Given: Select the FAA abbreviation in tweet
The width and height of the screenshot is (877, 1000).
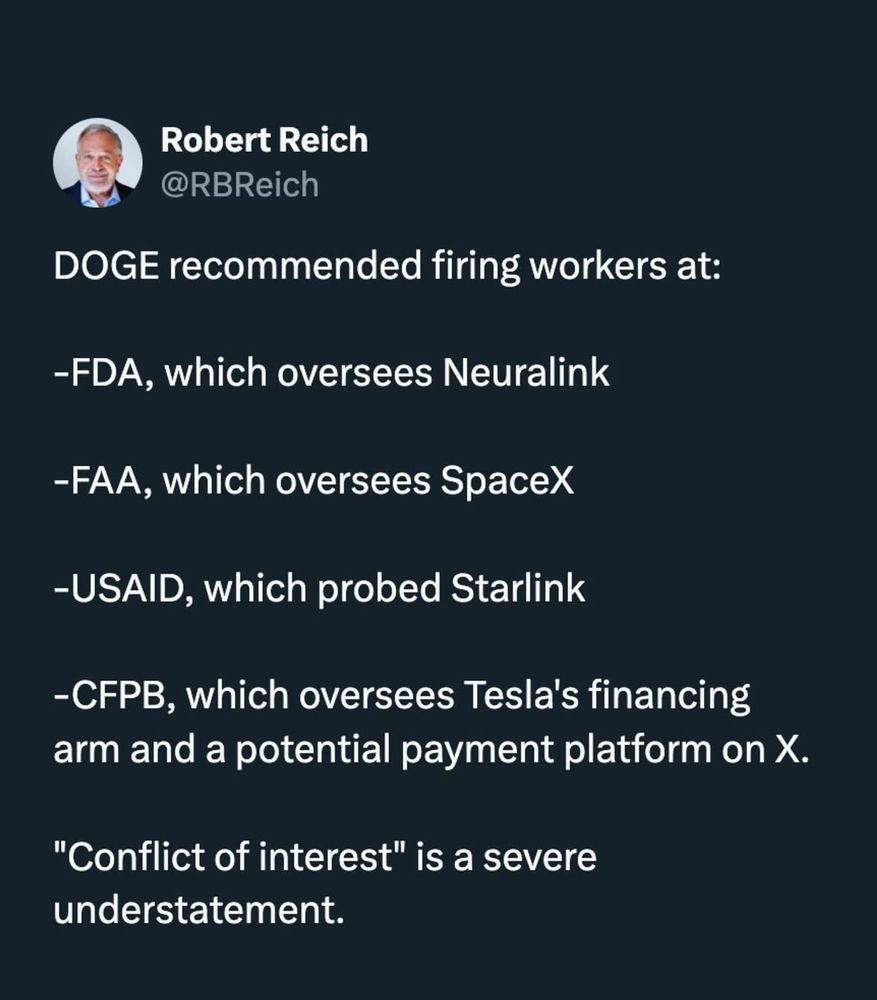Looking at the screenshot, I should 105,480.
